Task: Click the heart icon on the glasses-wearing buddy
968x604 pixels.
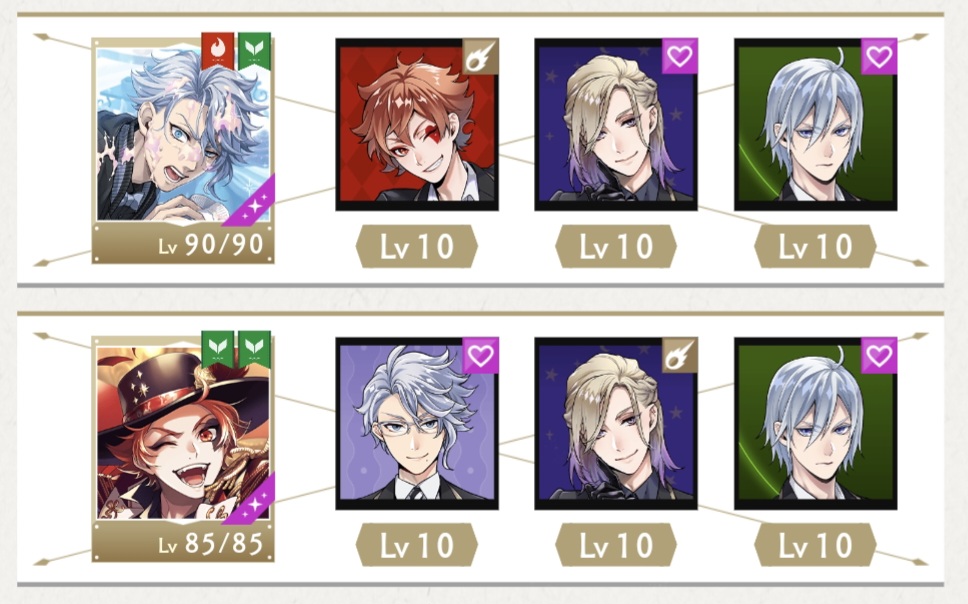Action: pos(480,355)
